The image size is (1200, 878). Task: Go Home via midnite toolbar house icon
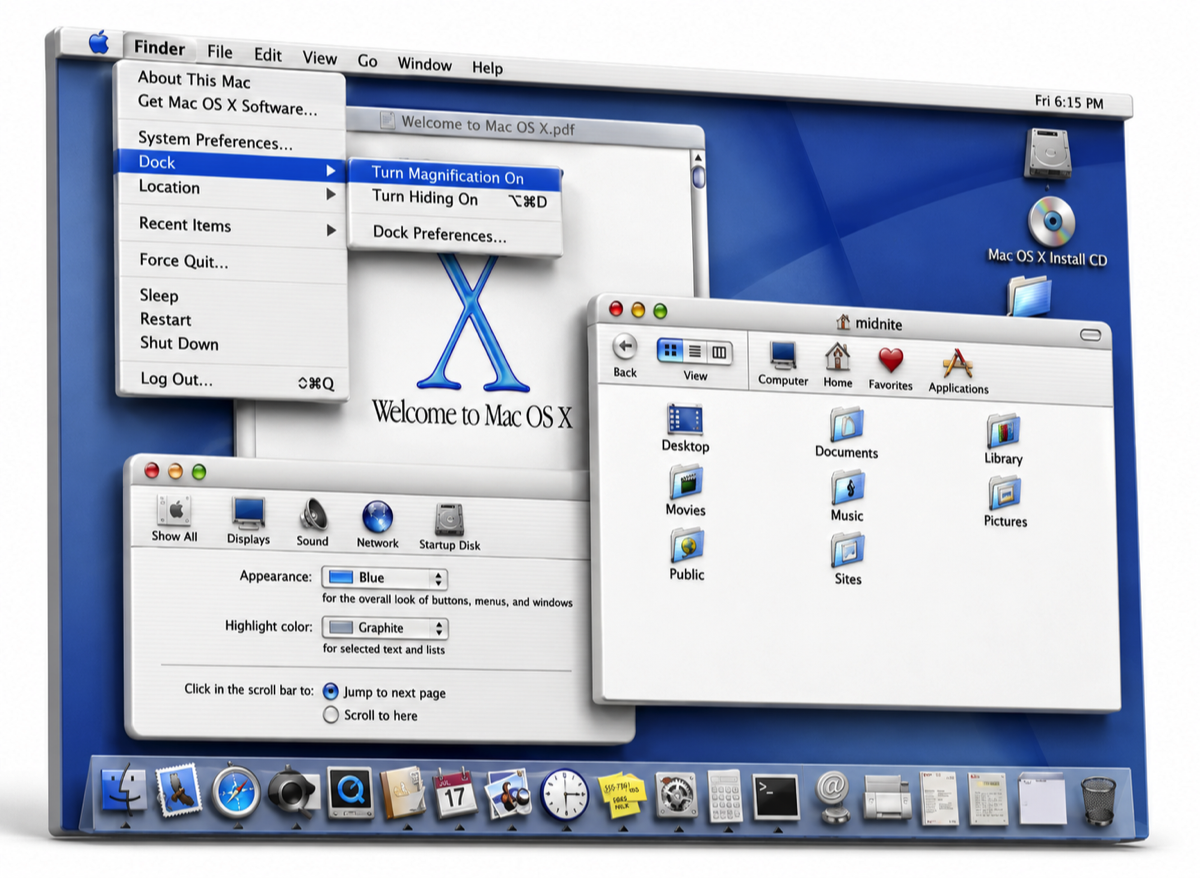click(838, 366)
